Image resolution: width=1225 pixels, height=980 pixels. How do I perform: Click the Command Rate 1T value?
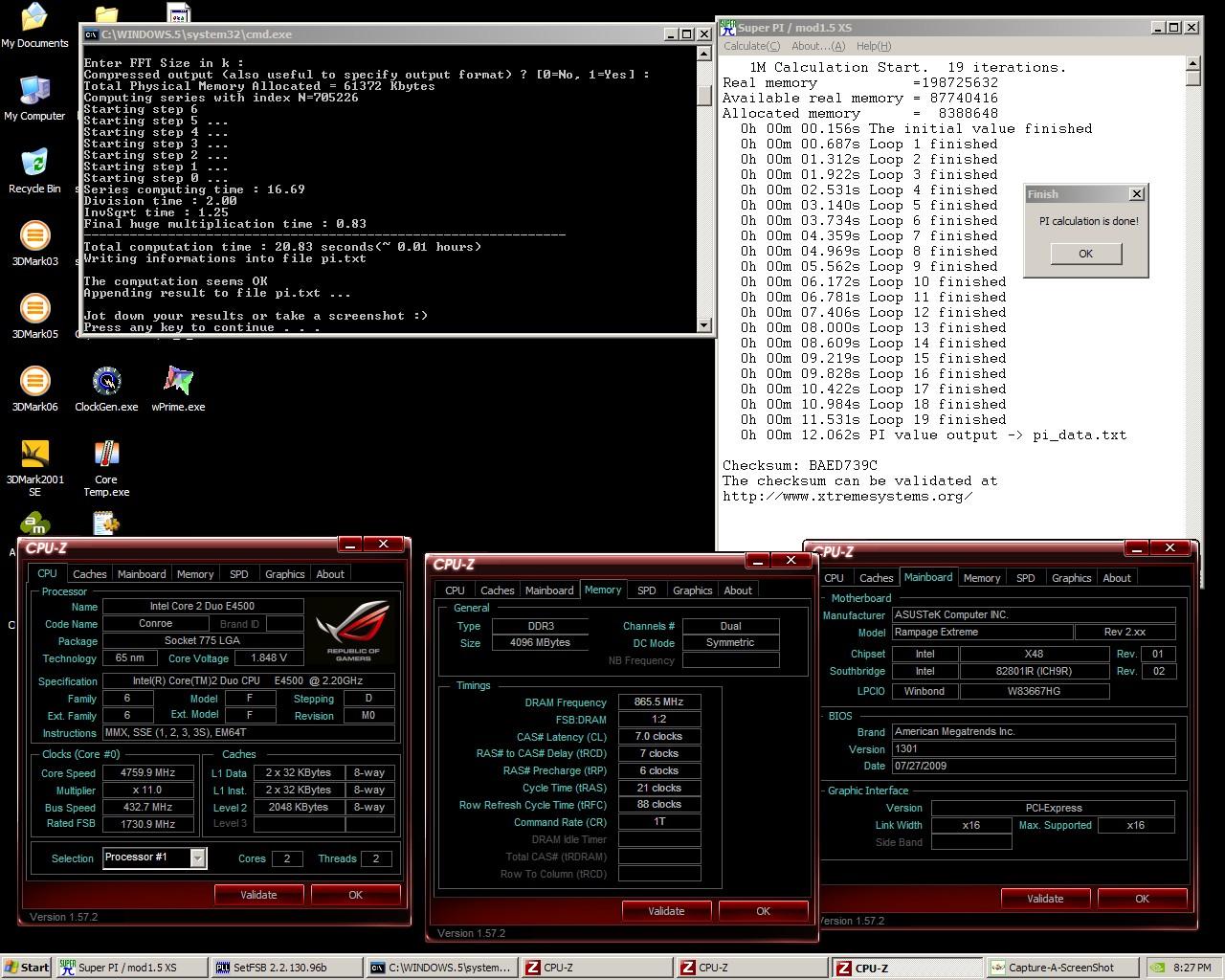(x=659, y=821)
